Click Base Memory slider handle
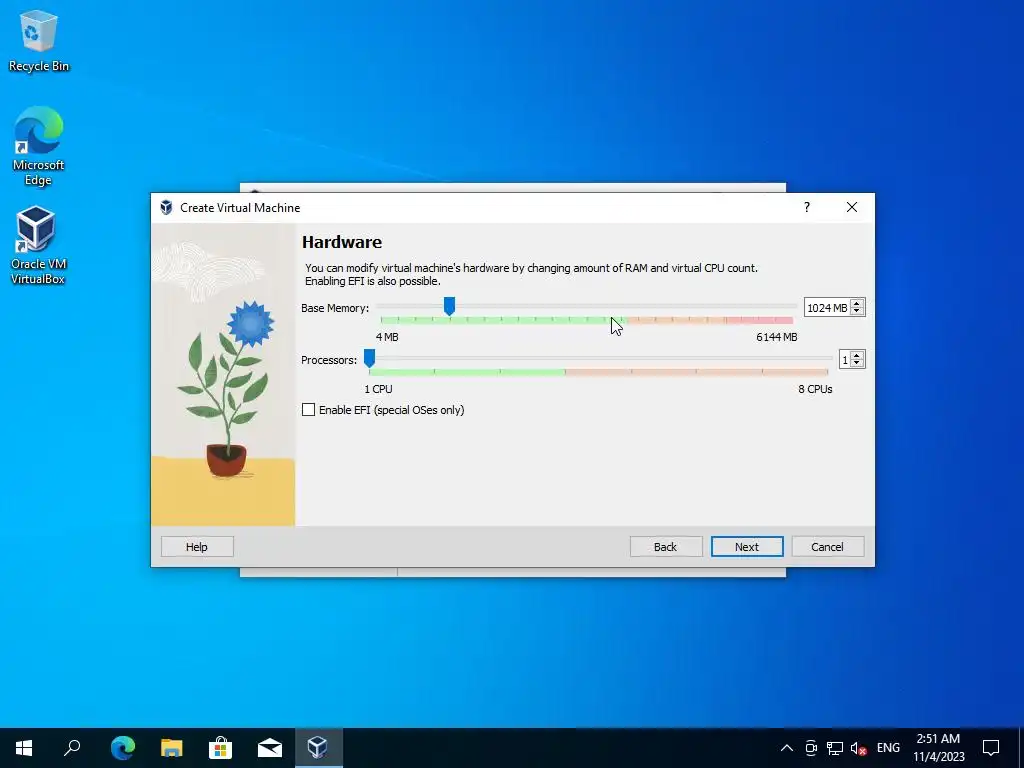The width and height of the screenshot is (1024, 768). point(449,306)
